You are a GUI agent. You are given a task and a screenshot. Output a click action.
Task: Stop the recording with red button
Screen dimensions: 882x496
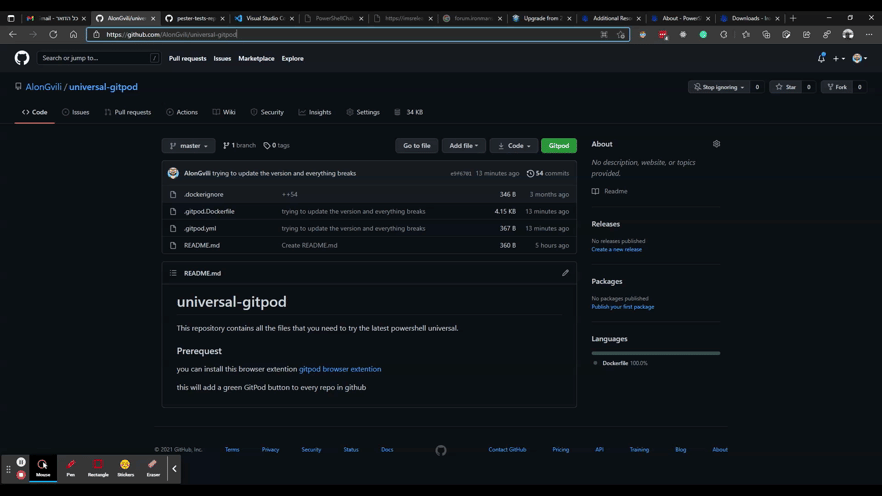[21, 475]
